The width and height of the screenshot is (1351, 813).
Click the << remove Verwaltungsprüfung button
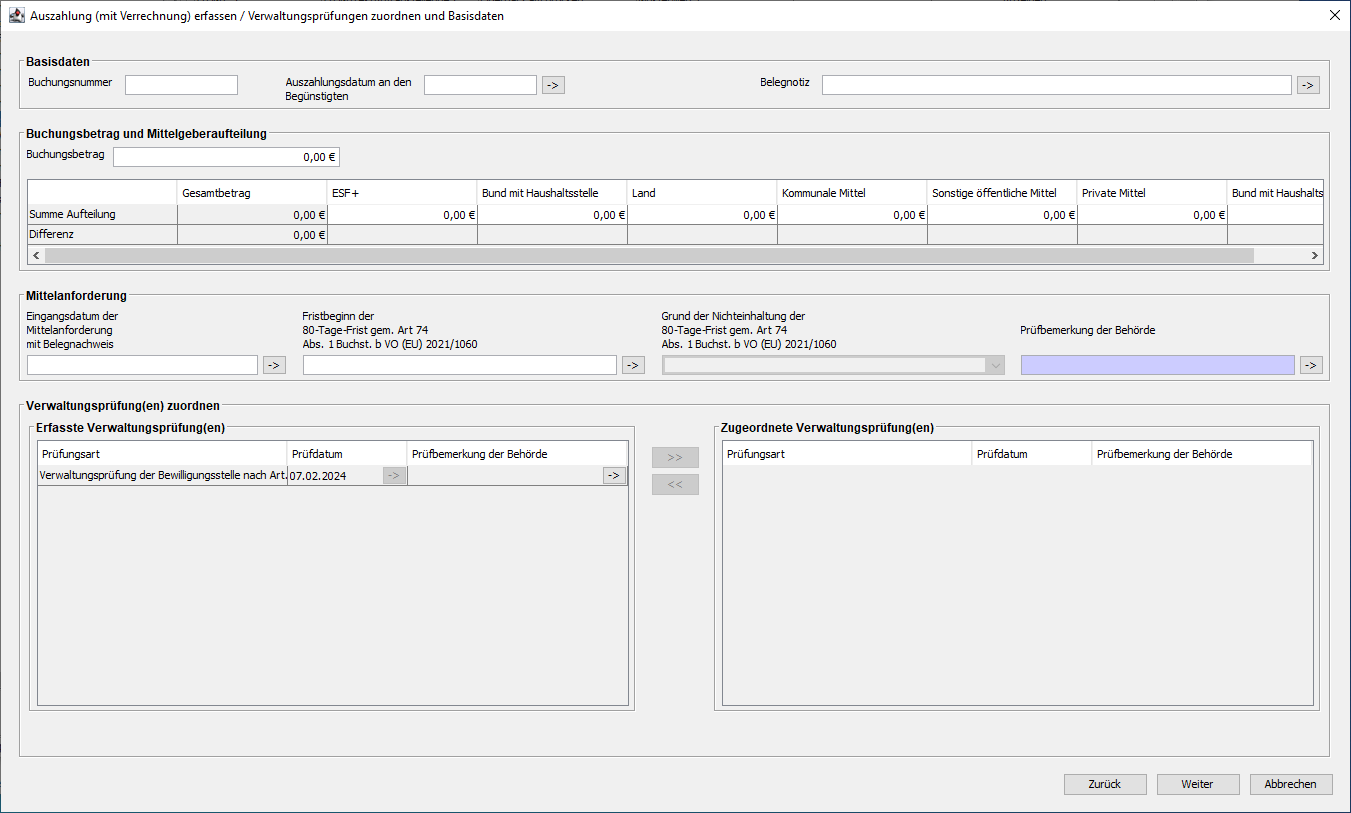pos(675,485)
